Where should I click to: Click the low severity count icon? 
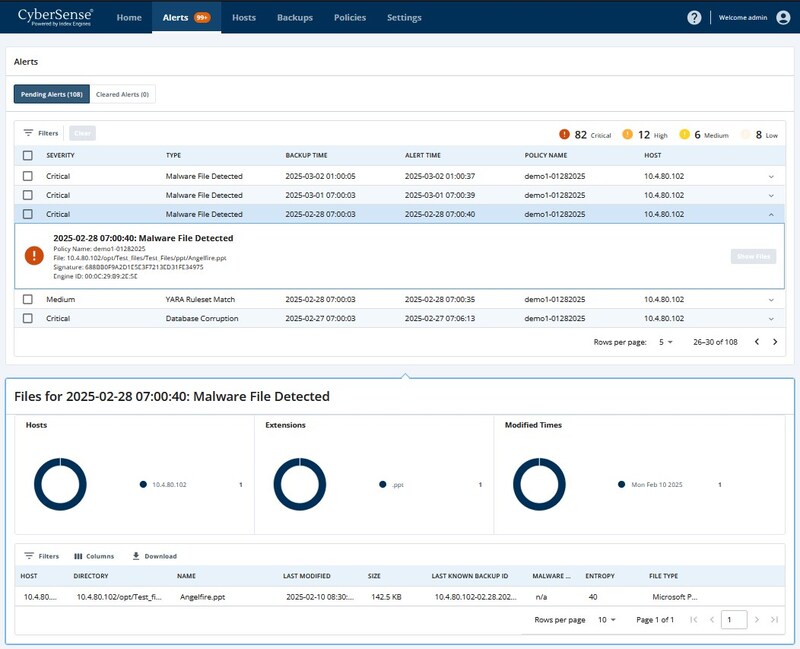(745, 134)
